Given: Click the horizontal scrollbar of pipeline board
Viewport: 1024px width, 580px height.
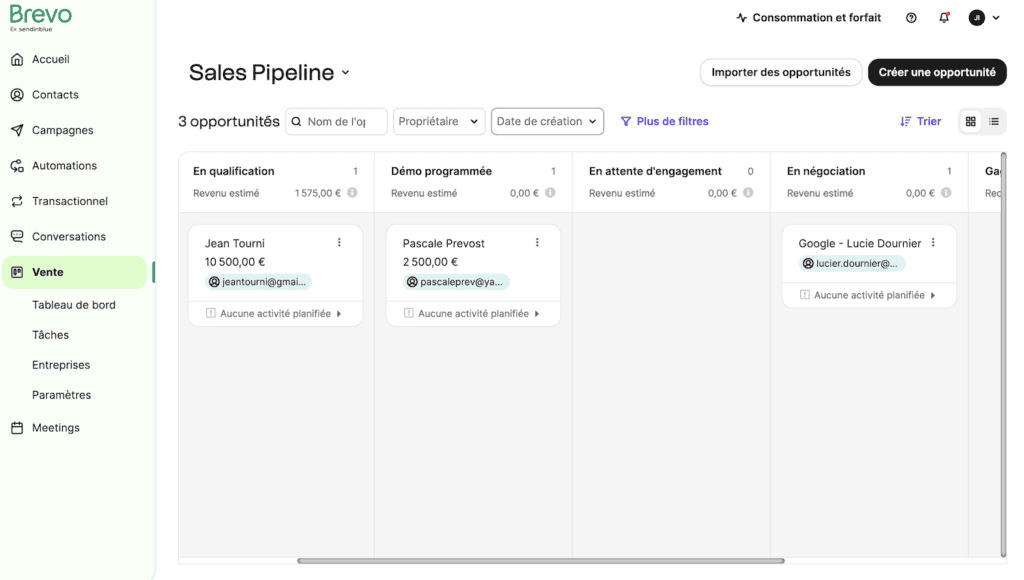Looking at the screenshot, I should 540,561.
